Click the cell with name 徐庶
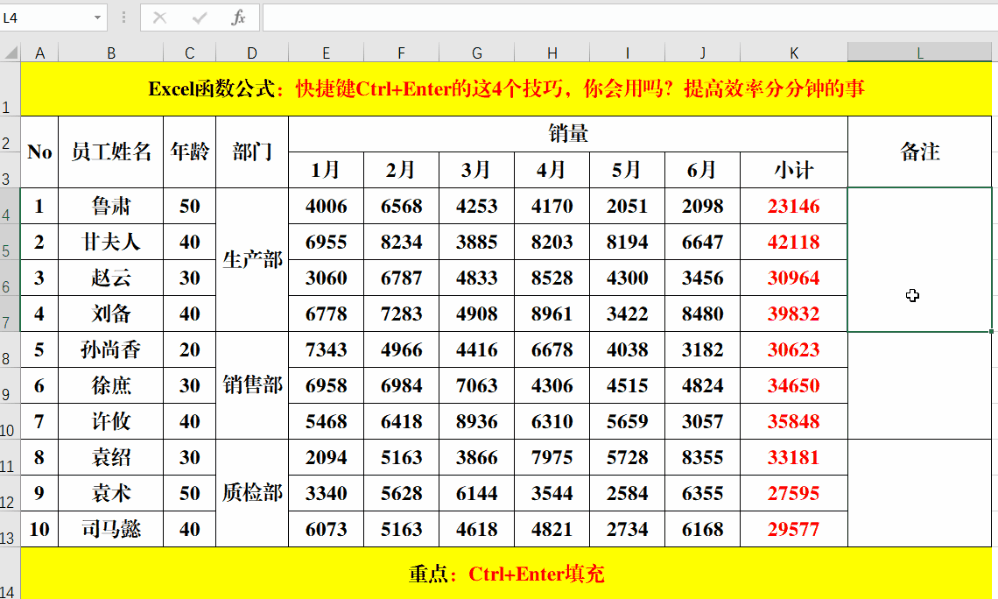This screenshot has width=998, height=599. 111,385
